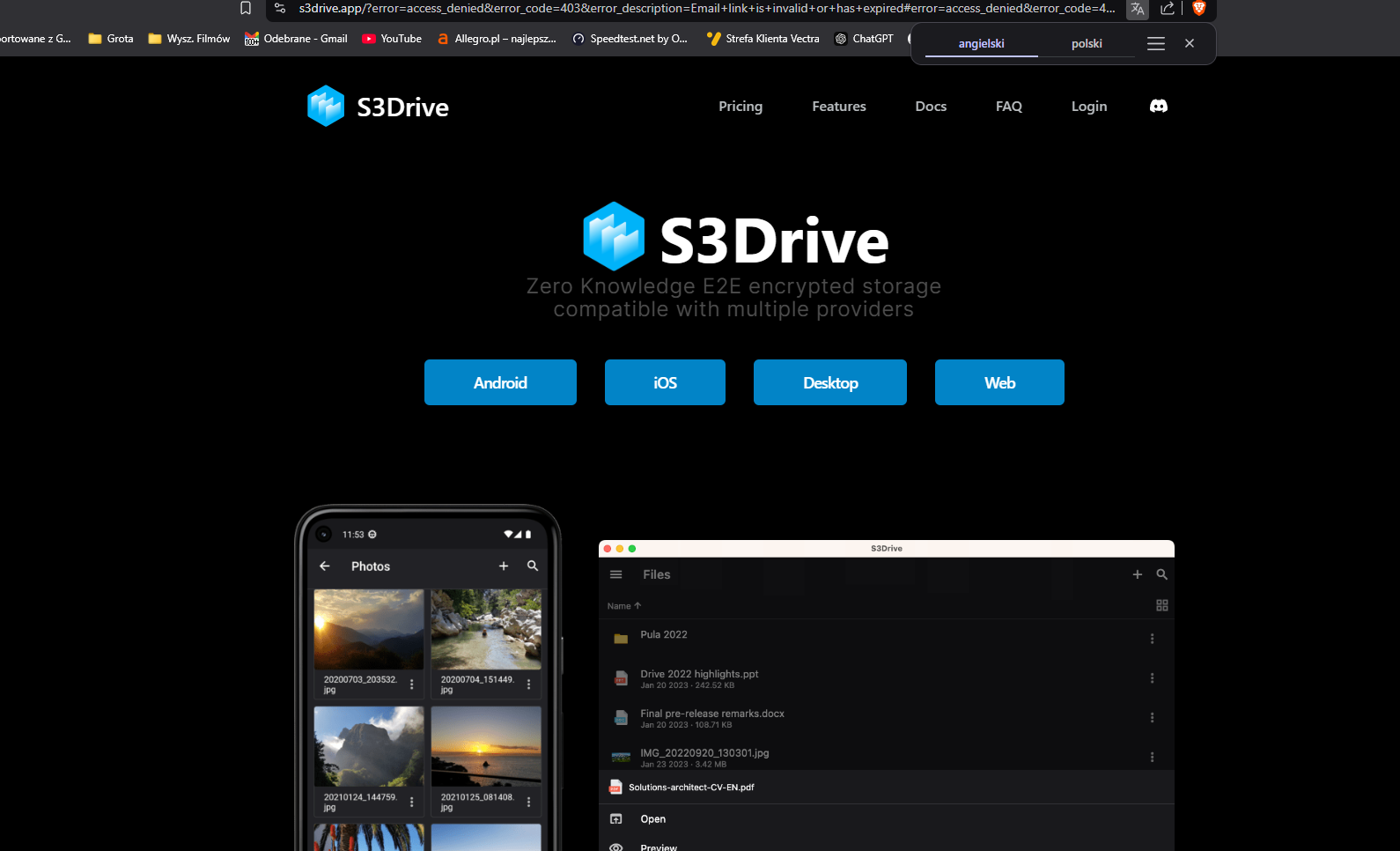
Task: Open the Odebrane - Gmail bookmark
Action: click(296, 39)
